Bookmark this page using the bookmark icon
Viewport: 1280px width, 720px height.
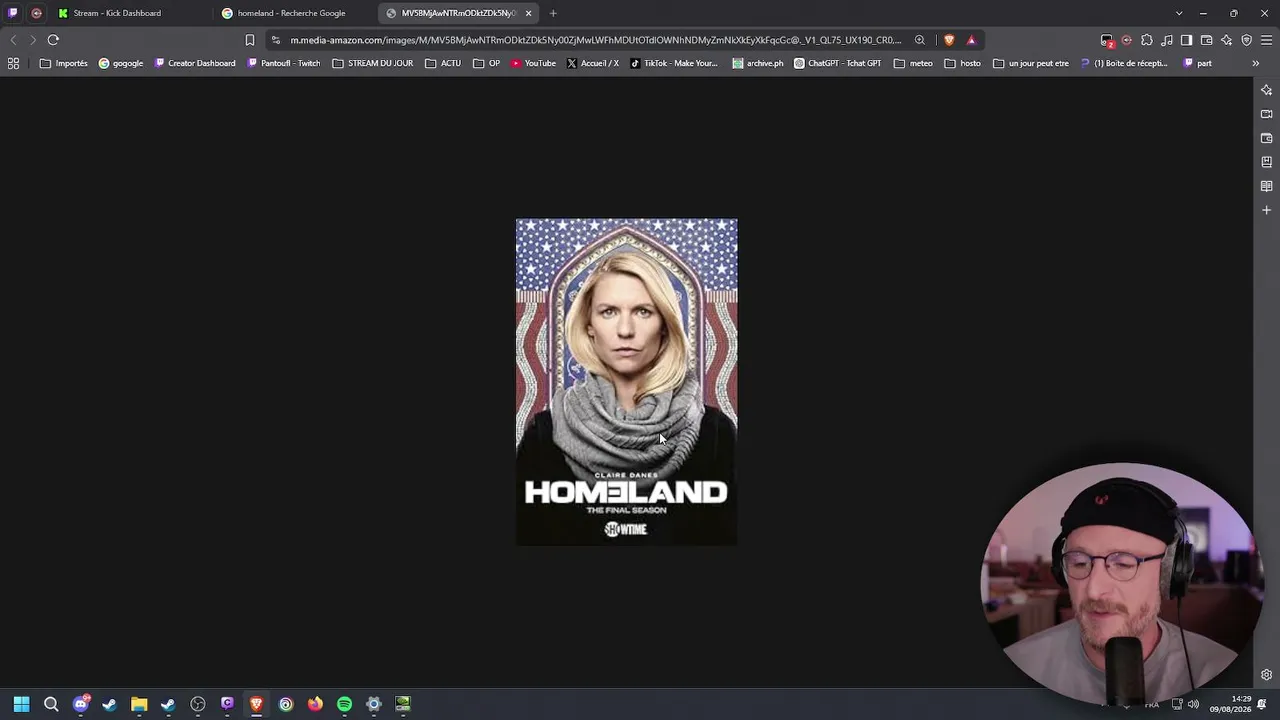[250, 40]
